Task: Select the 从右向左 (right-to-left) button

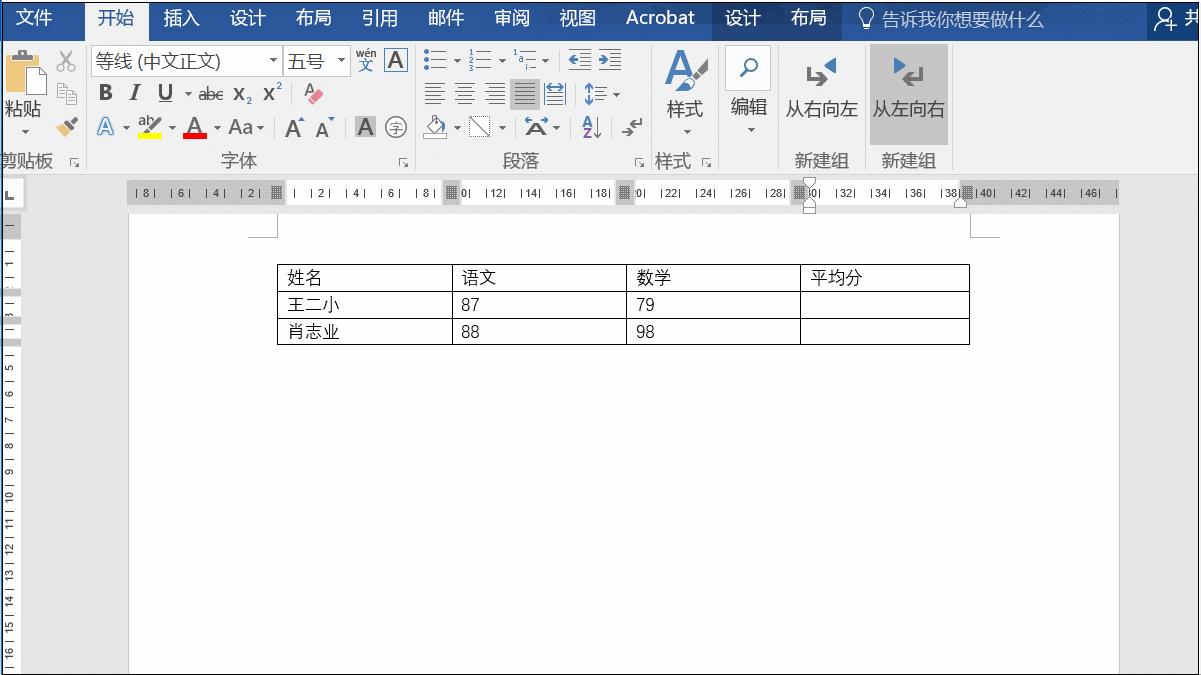Action: (x=821, y=95)
